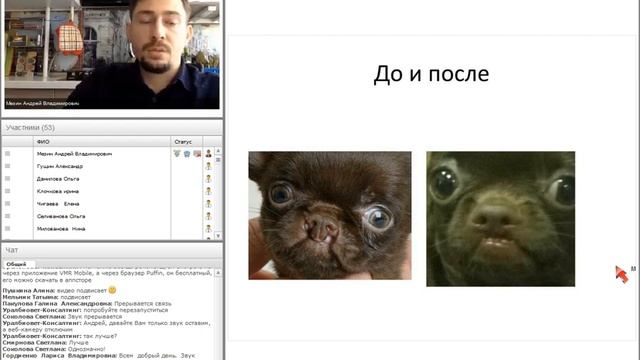Select participant Селиванова Ольга in the list
The image size is (640, 360).
[x=61, y=216]
